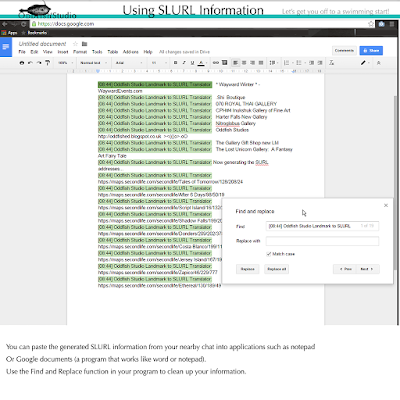Click the clear formatting icon
Screen dimensions: 400x400
click(331, 63)
